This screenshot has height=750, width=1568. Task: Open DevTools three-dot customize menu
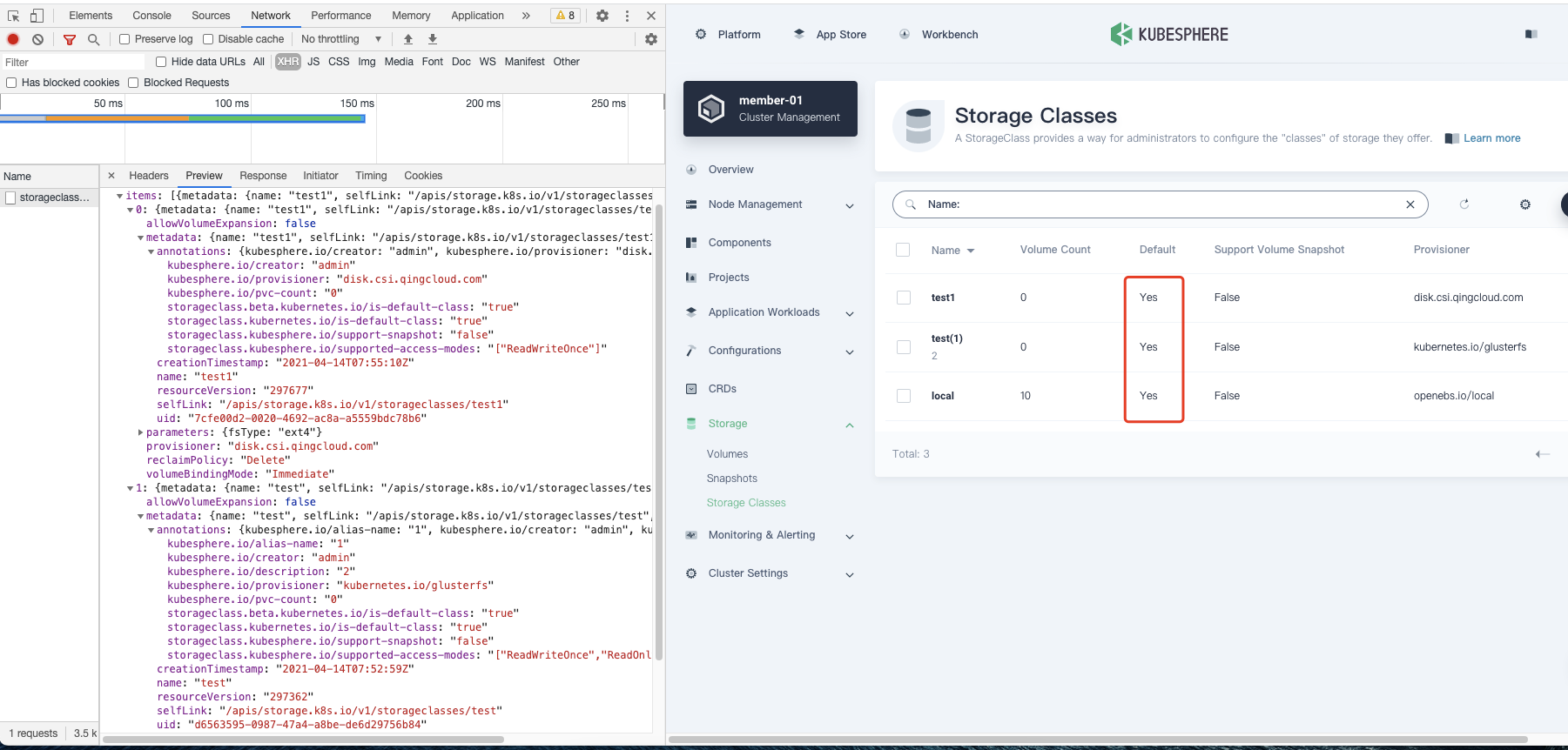pyautogui.click(x=626, y=16)
